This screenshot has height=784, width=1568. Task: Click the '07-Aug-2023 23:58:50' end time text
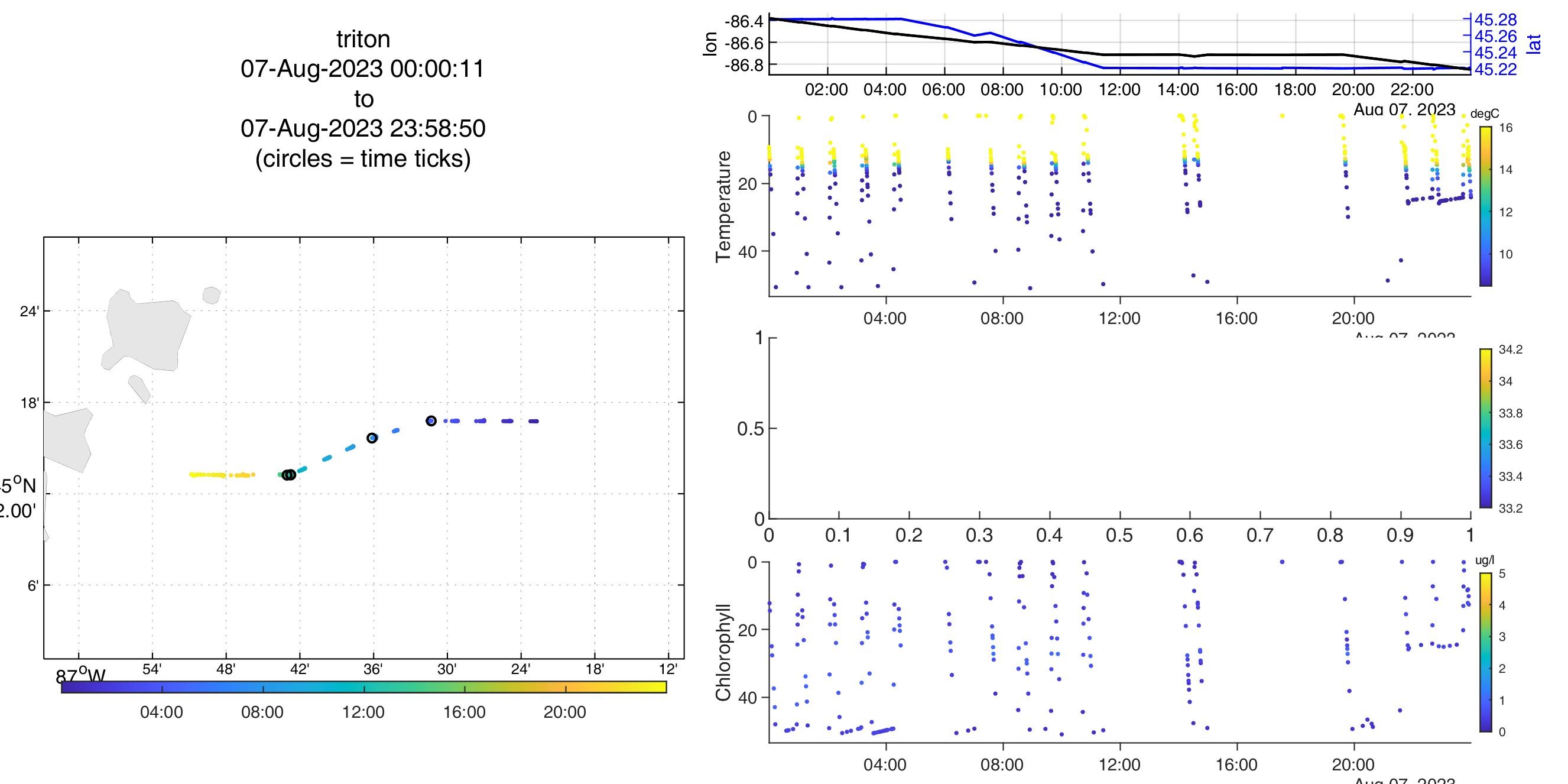click(x=363, y=128)
